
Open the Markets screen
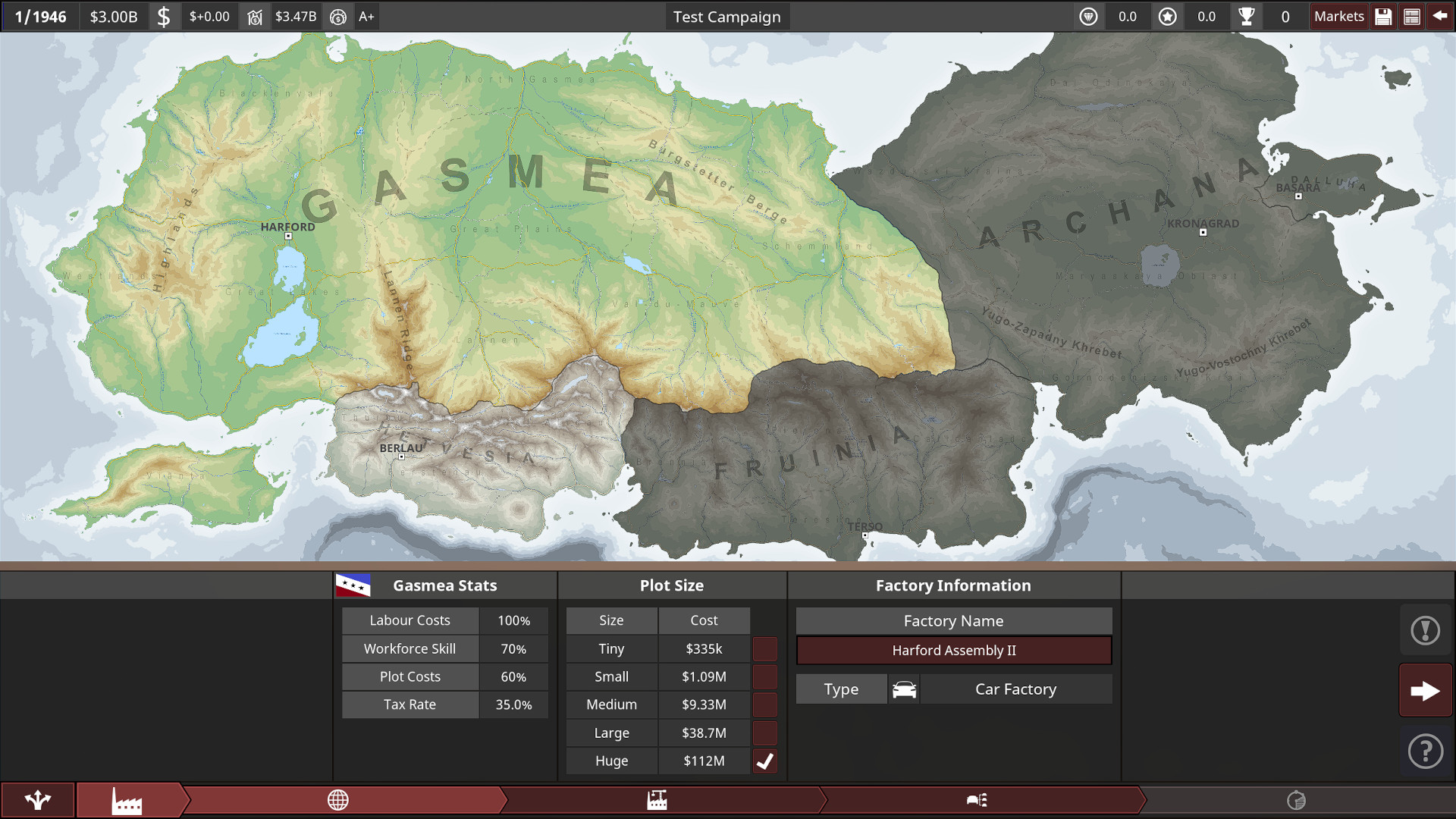(1338, 16)
